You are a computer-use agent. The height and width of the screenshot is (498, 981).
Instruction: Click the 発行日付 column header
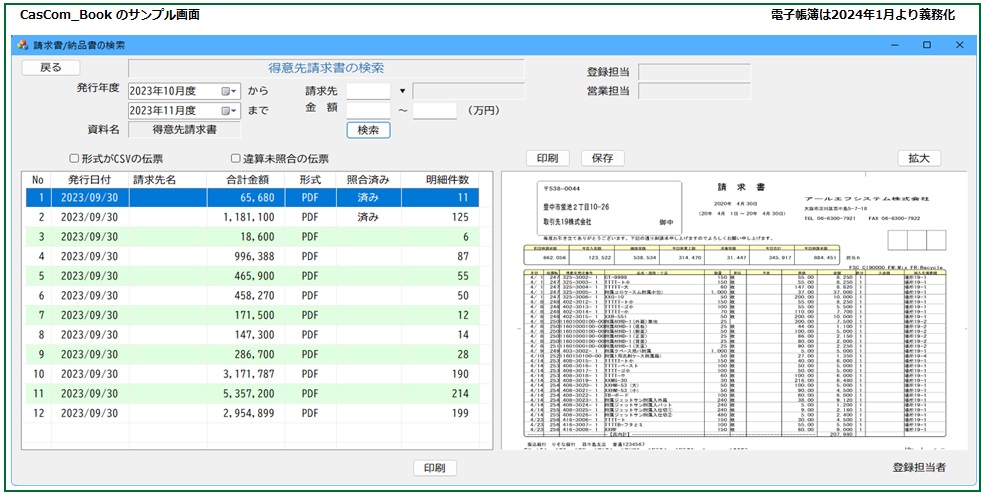(89, 180)
